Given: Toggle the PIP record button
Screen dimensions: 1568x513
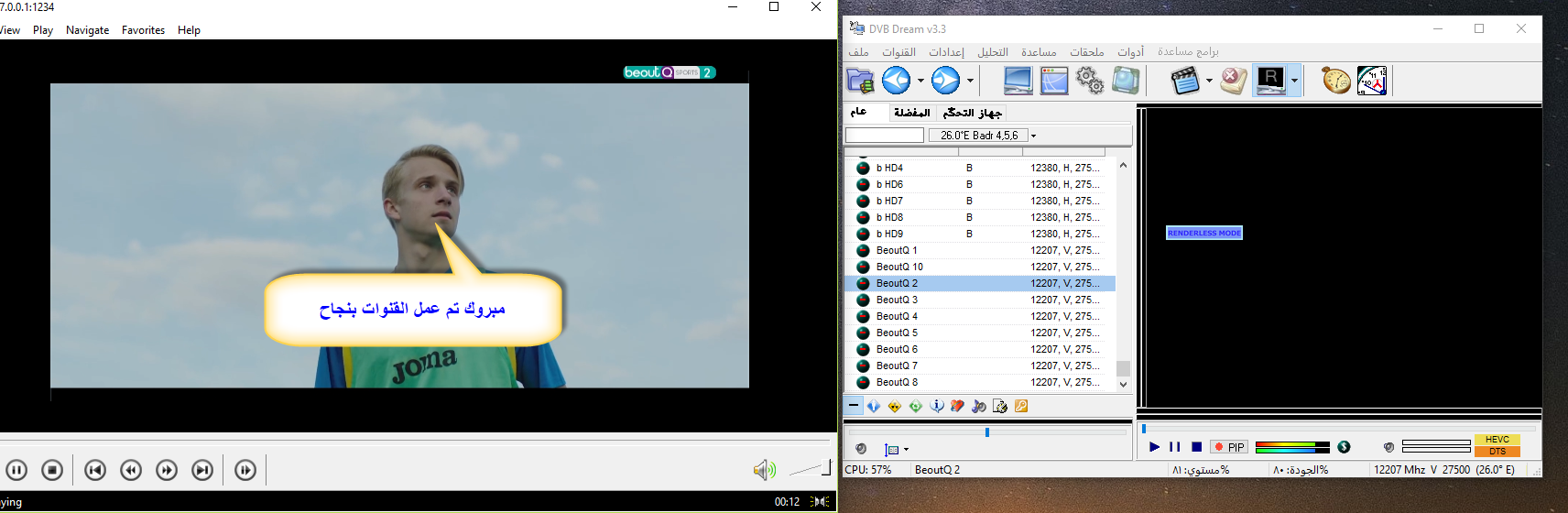Looking at the screenshot, I should coord(1228,447).
